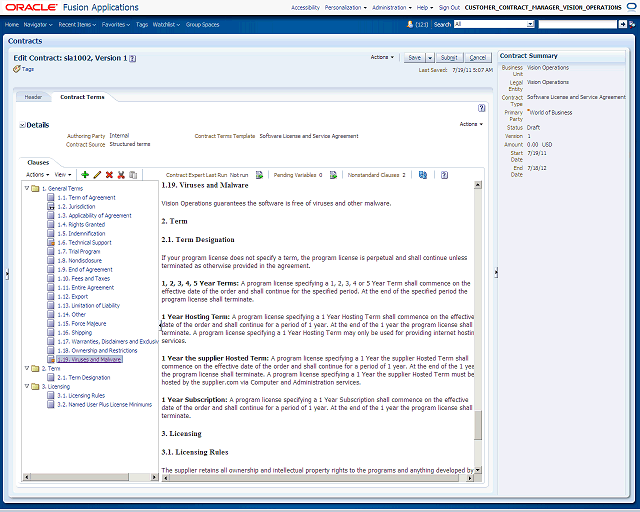
Task: Click the General Terms folder icon
Action: click(35, 188)
